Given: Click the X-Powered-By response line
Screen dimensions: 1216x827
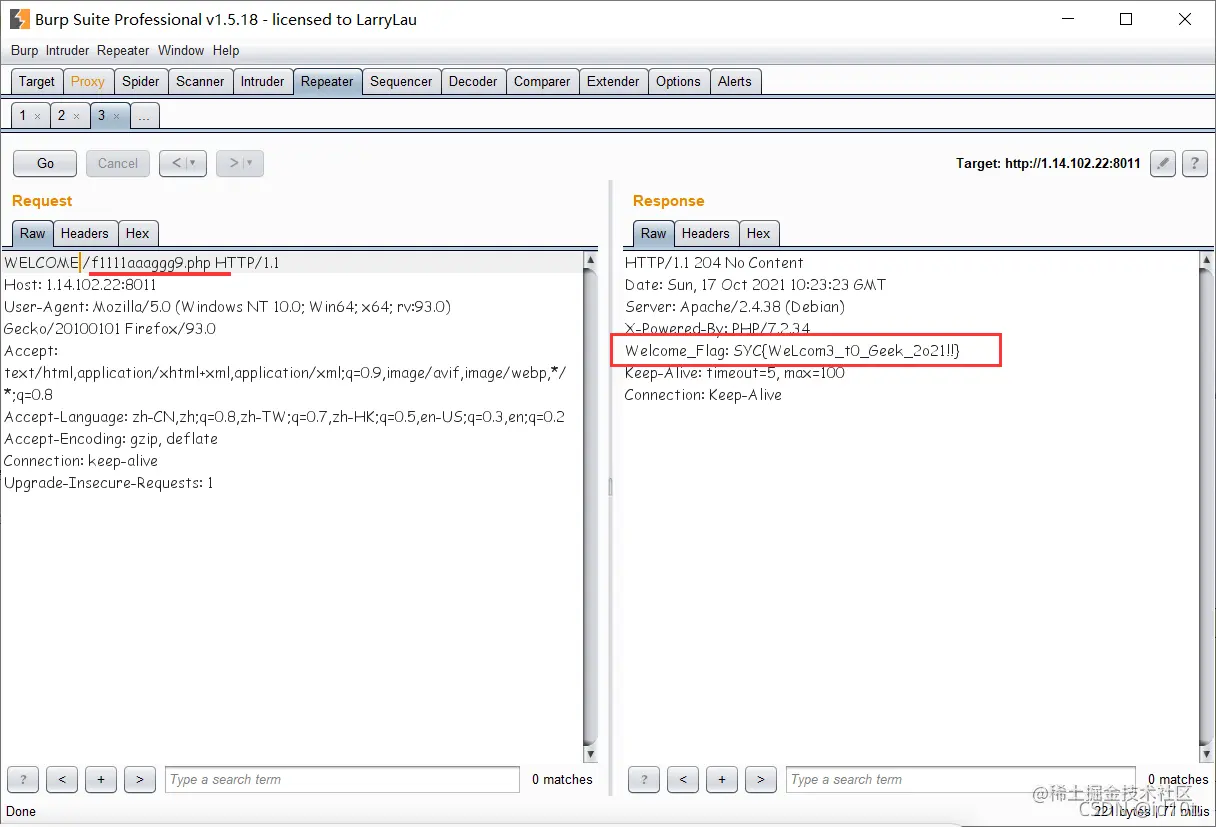Looking at the screenshot, I should [718, 329].
